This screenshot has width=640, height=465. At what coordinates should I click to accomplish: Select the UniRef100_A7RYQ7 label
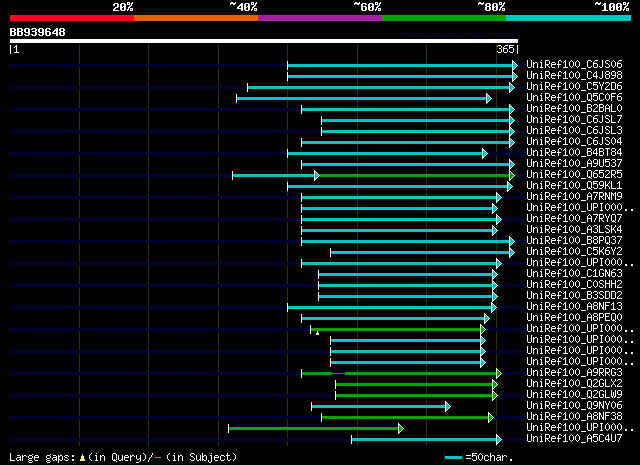click(x=574, y=219)
